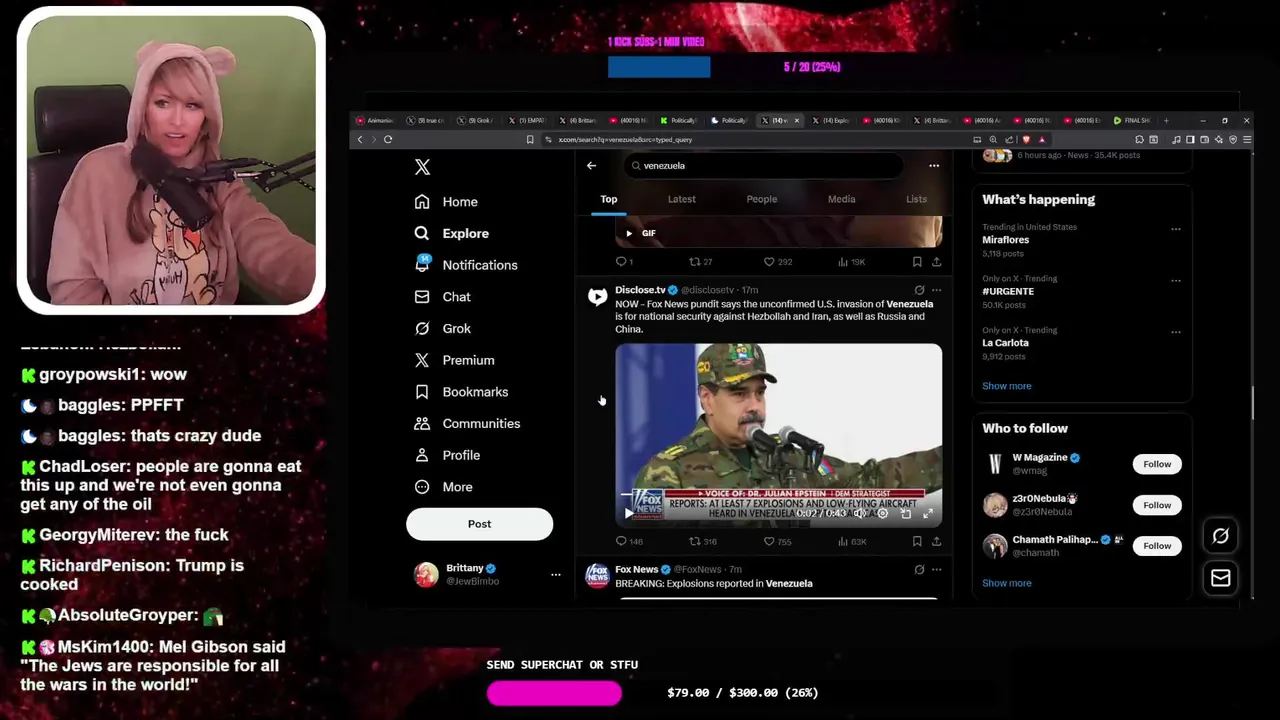Click the X logo in the sidebar
Image resolution: width=1280 pixels, height=720 pixels.
tap(422, 167)
